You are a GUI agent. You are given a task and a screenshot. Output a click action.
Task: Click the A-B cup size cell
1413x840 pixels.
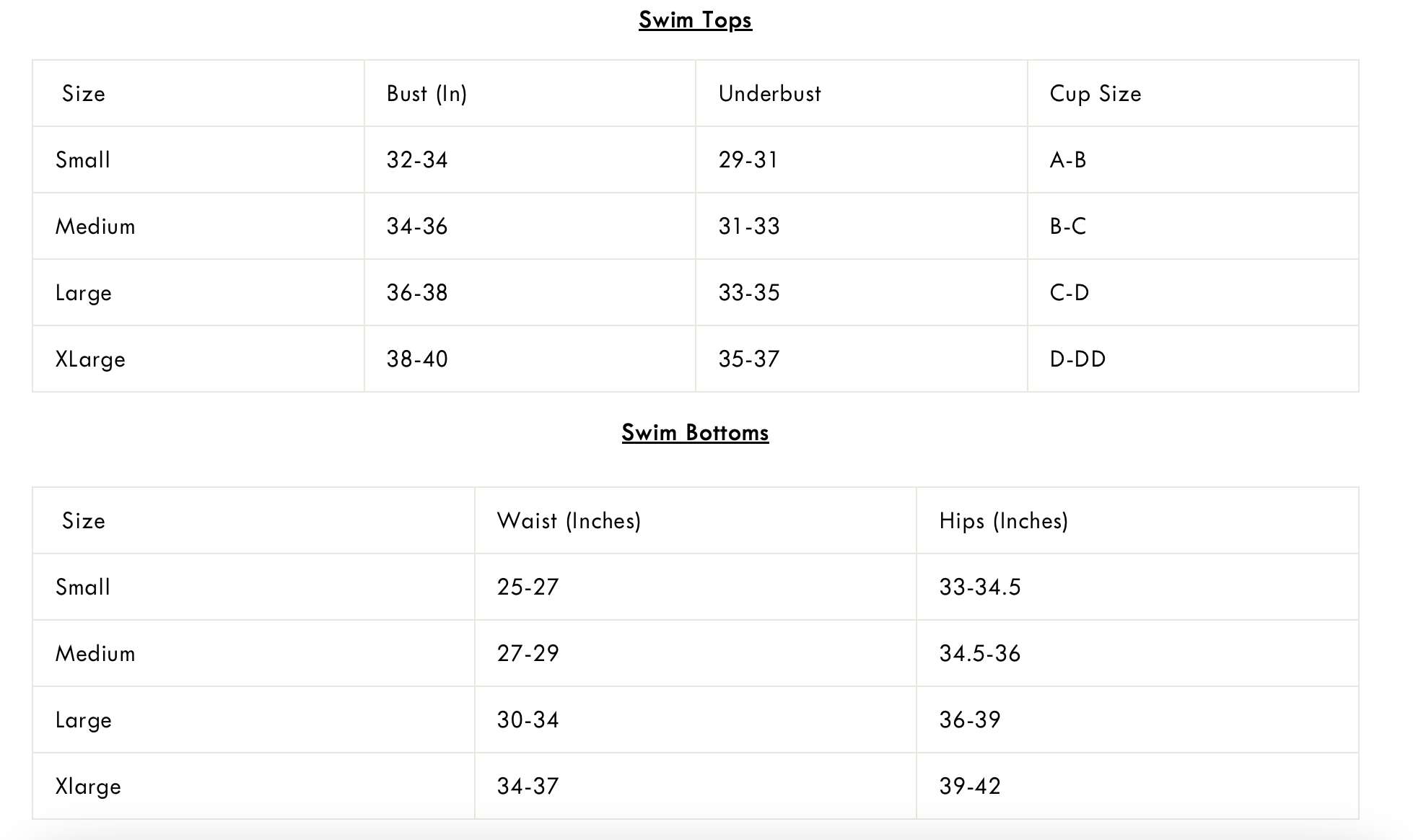click(x=1068, y=160)
